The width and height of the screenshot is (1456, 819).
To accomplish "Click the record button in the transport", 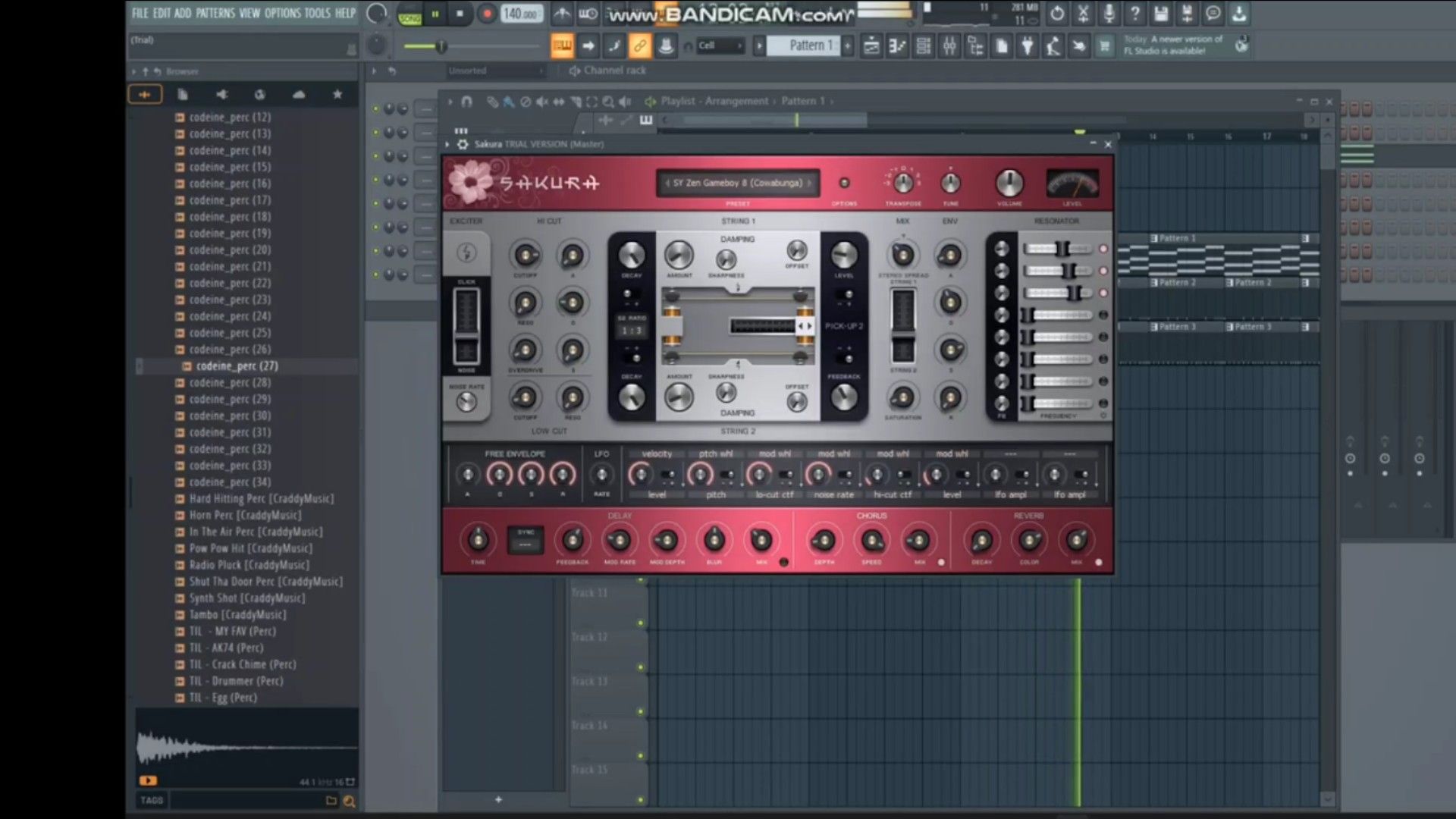I will [x=487, y=14].
